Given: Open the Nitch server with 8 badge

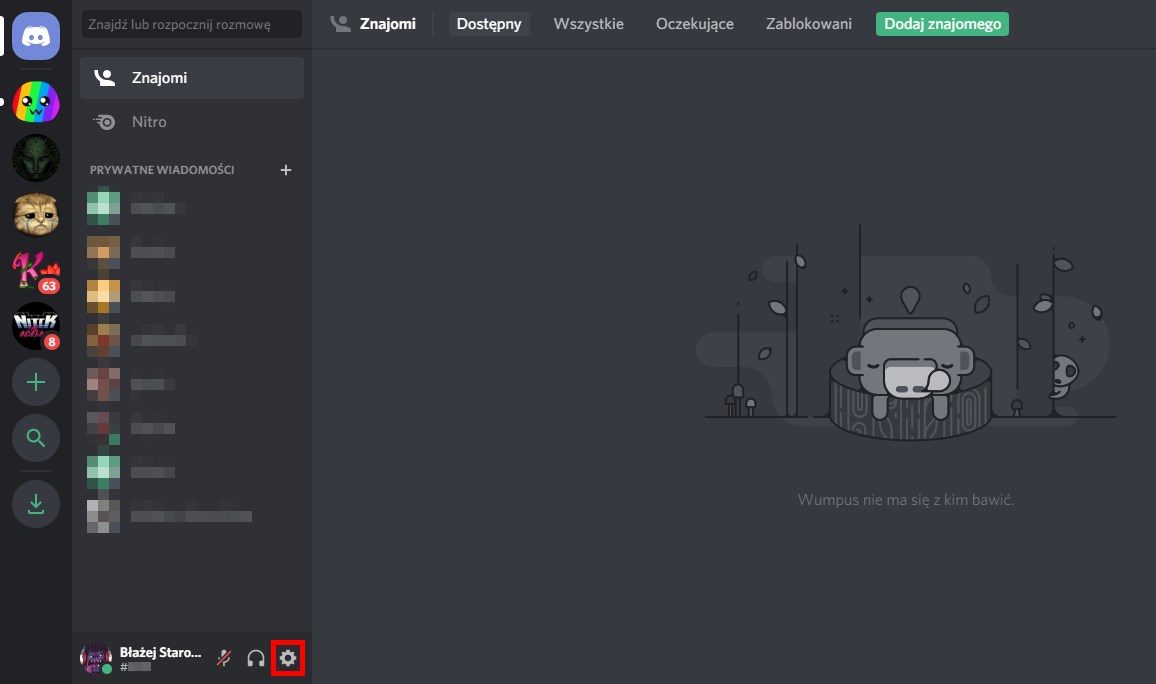Looking at the screenshot, I should 35,326.
